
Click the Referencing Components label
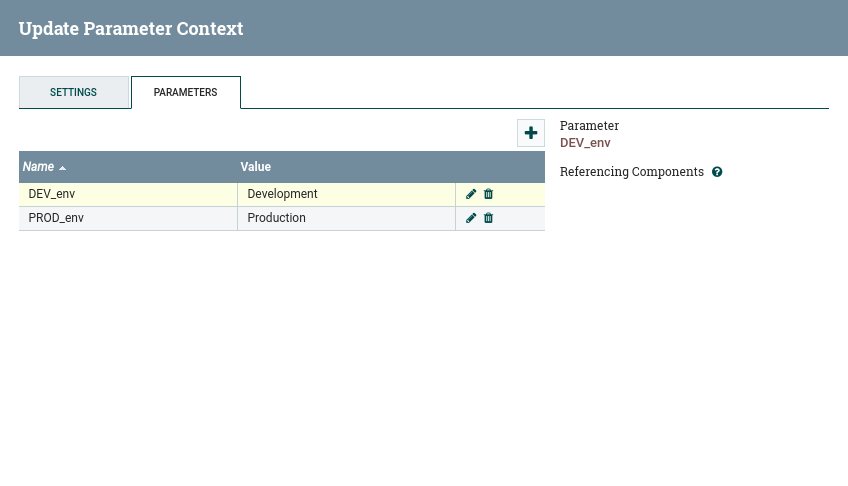point(632,172)
